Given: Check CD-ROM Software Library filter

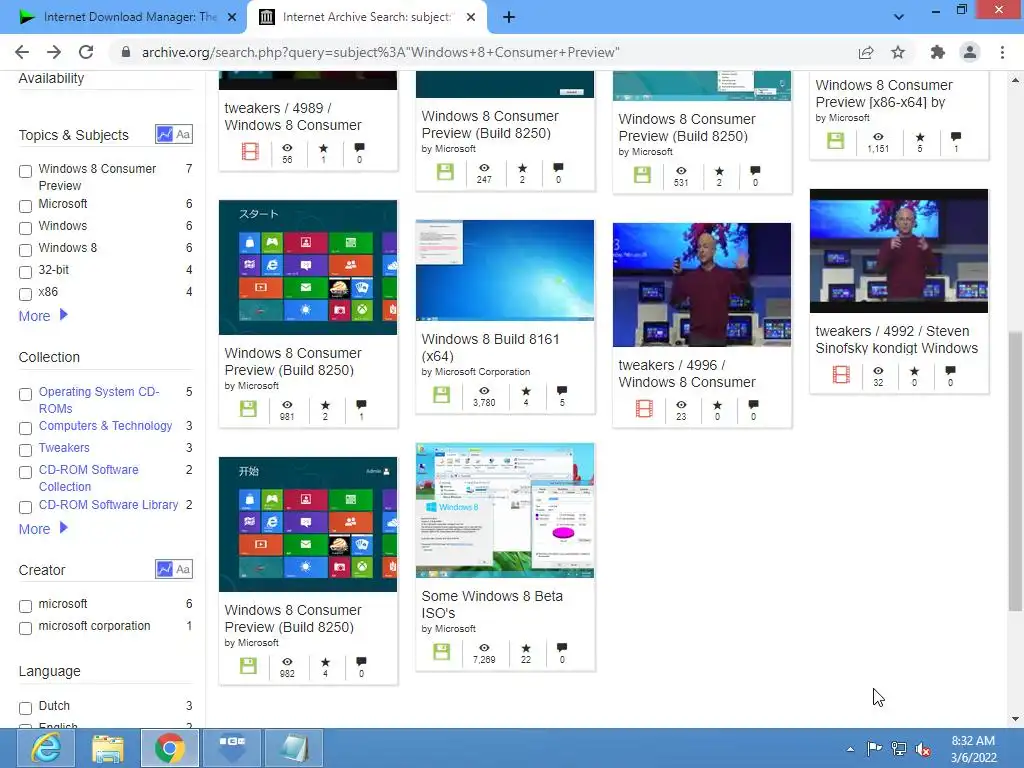Looking at the screenshot, I should [25, 507].
